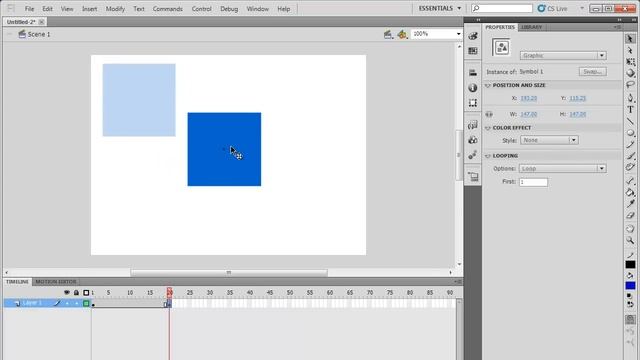The height and width of the screenshot is (360, 640).
Task: Open the Looping Options dropdown
Action: click(562, 169)
